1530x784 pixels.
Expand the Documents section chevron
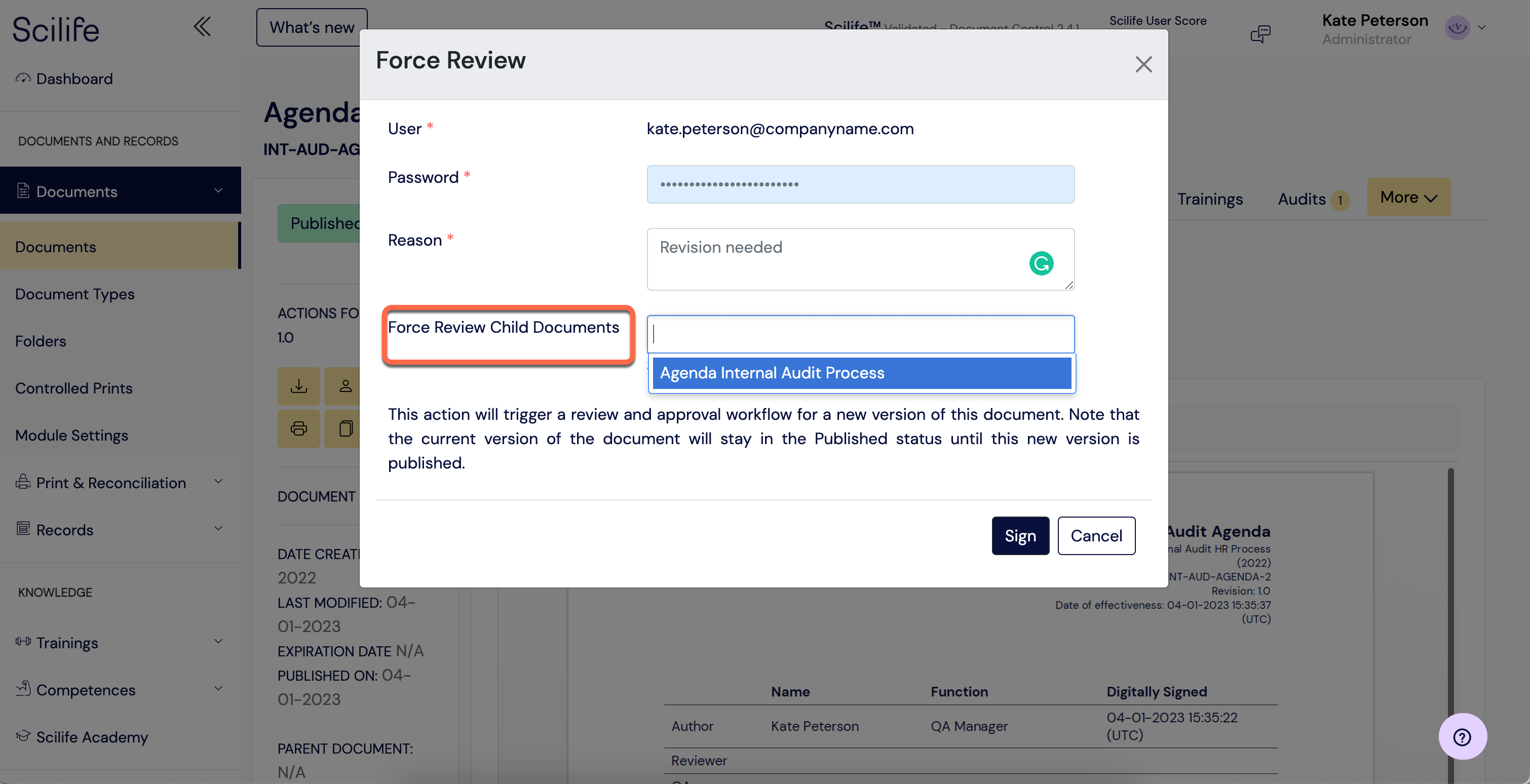(x=218, y=190)
